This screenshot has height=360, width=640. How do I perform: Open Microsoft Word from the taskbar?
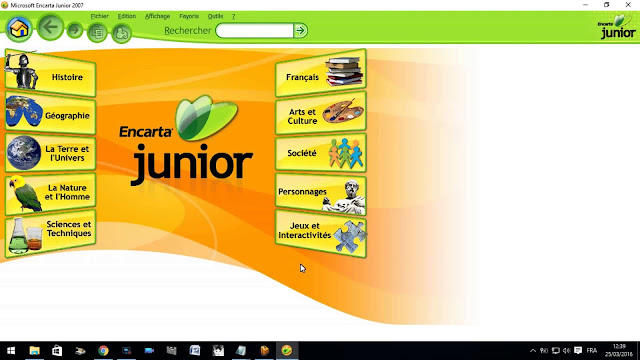point(195,351)
